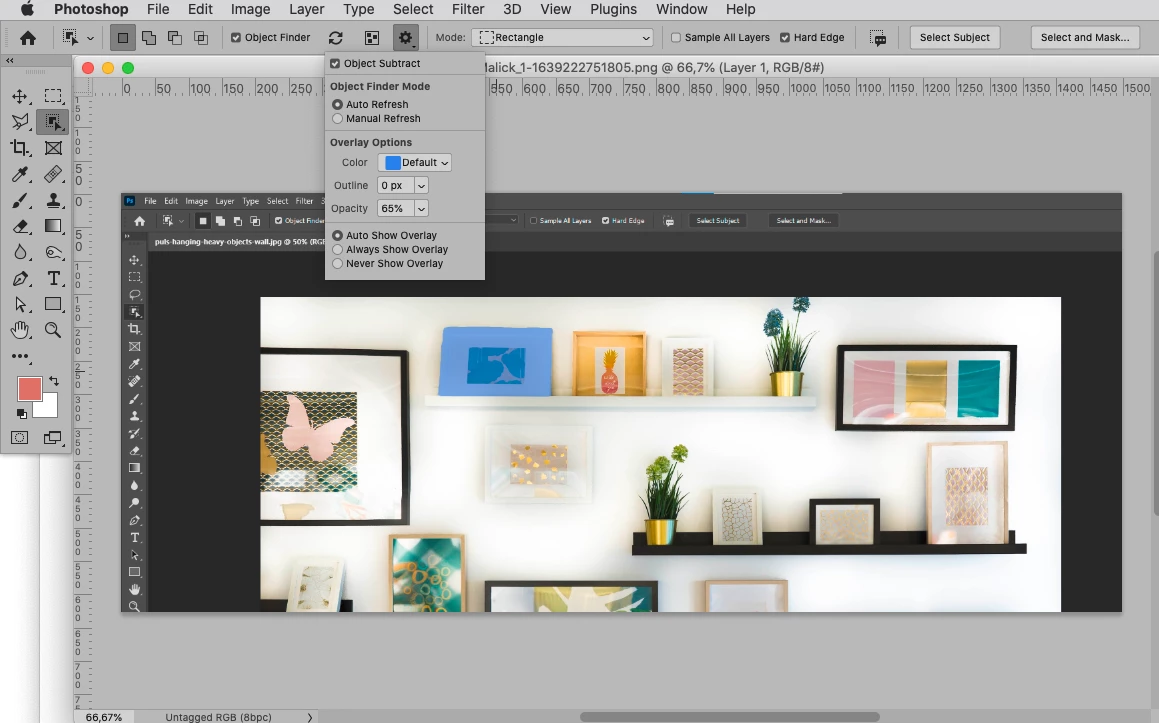Screen dimensions: 1159x723
Task: Open the Select menu
Action: 413,10
